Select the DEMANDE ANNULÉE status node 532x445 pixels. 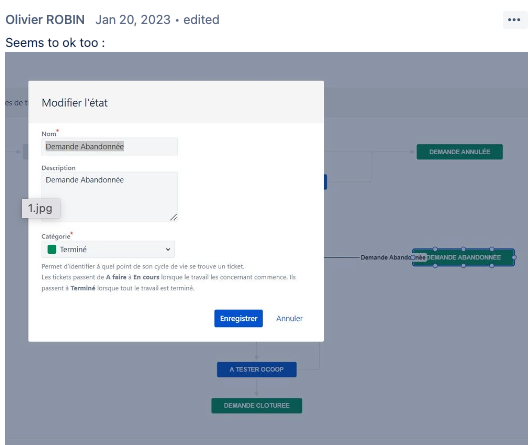pyautogui.click(x=460, y=152)
